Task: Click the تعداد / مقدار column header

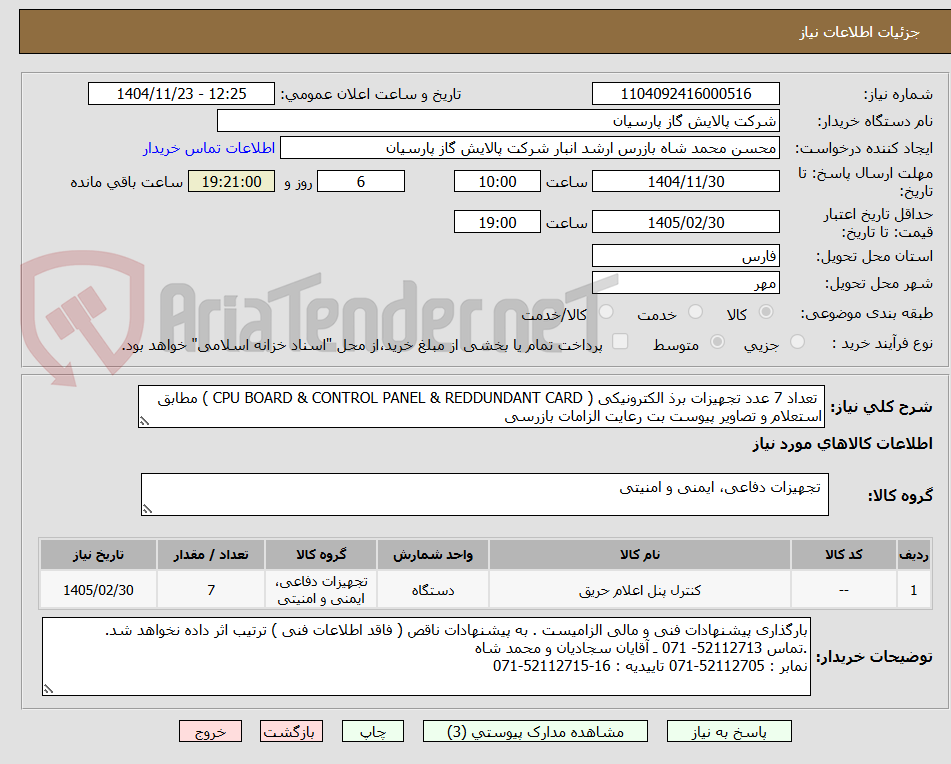Action: tap(210, 555)
